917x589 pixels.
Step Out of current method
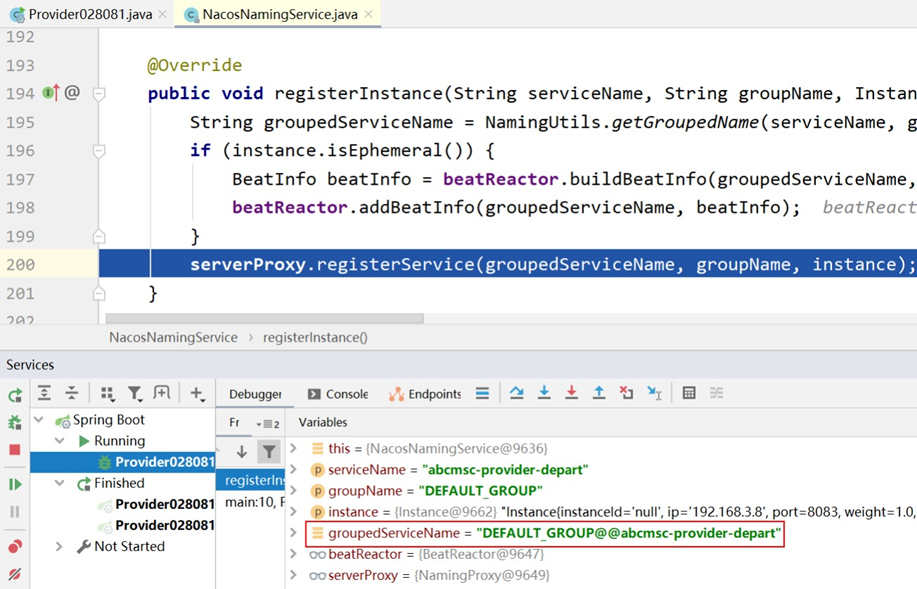(x=599, y=393)
